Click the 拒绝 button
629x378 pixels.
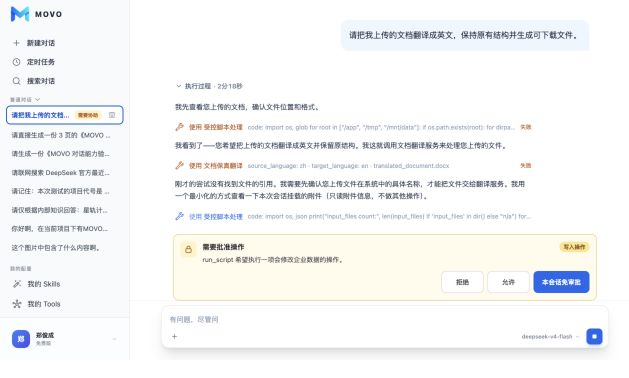(x=462, y=282)
